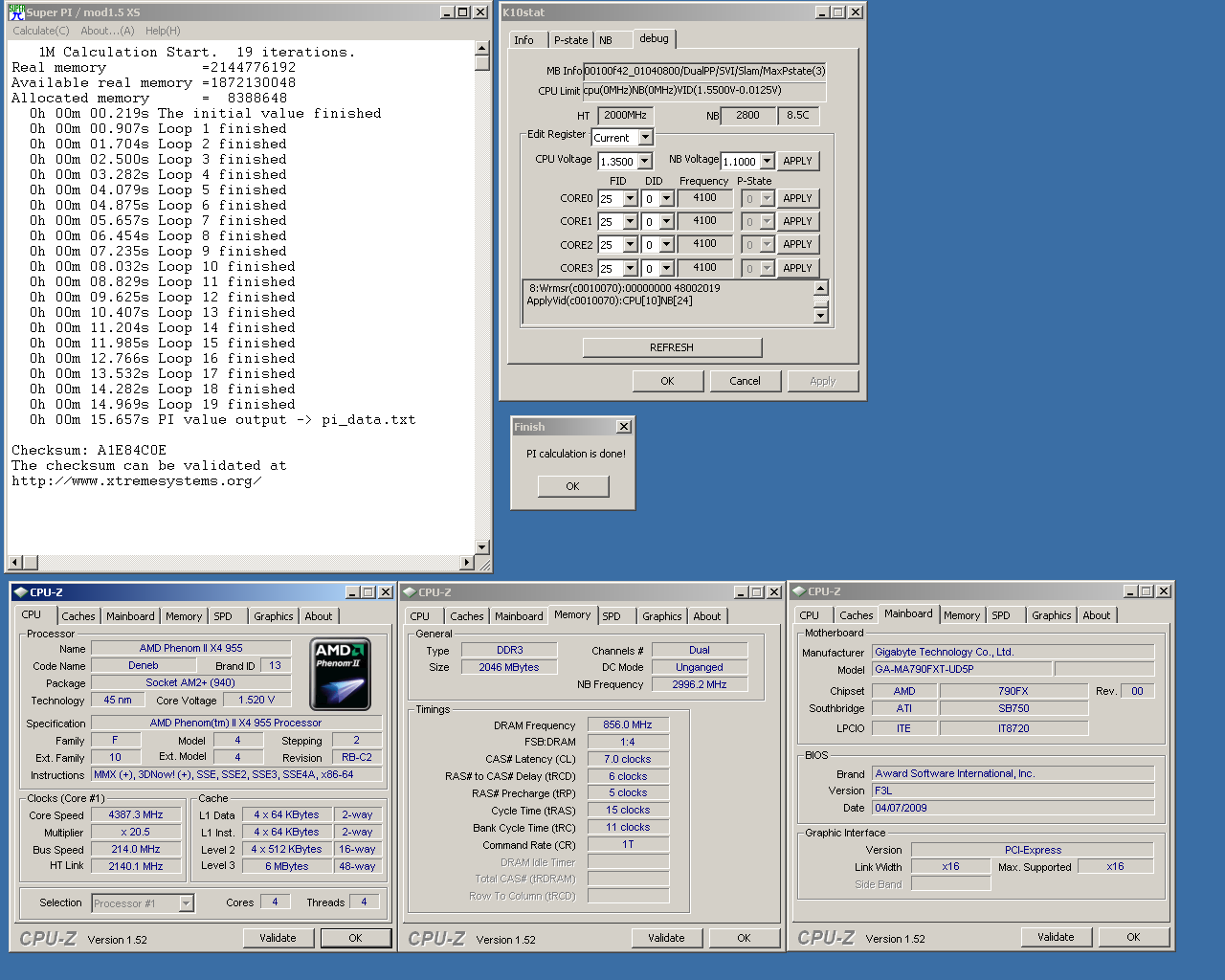Select the debug tab in K10stat
This screenshot has width=1225, height=980.
pos(655,38)
